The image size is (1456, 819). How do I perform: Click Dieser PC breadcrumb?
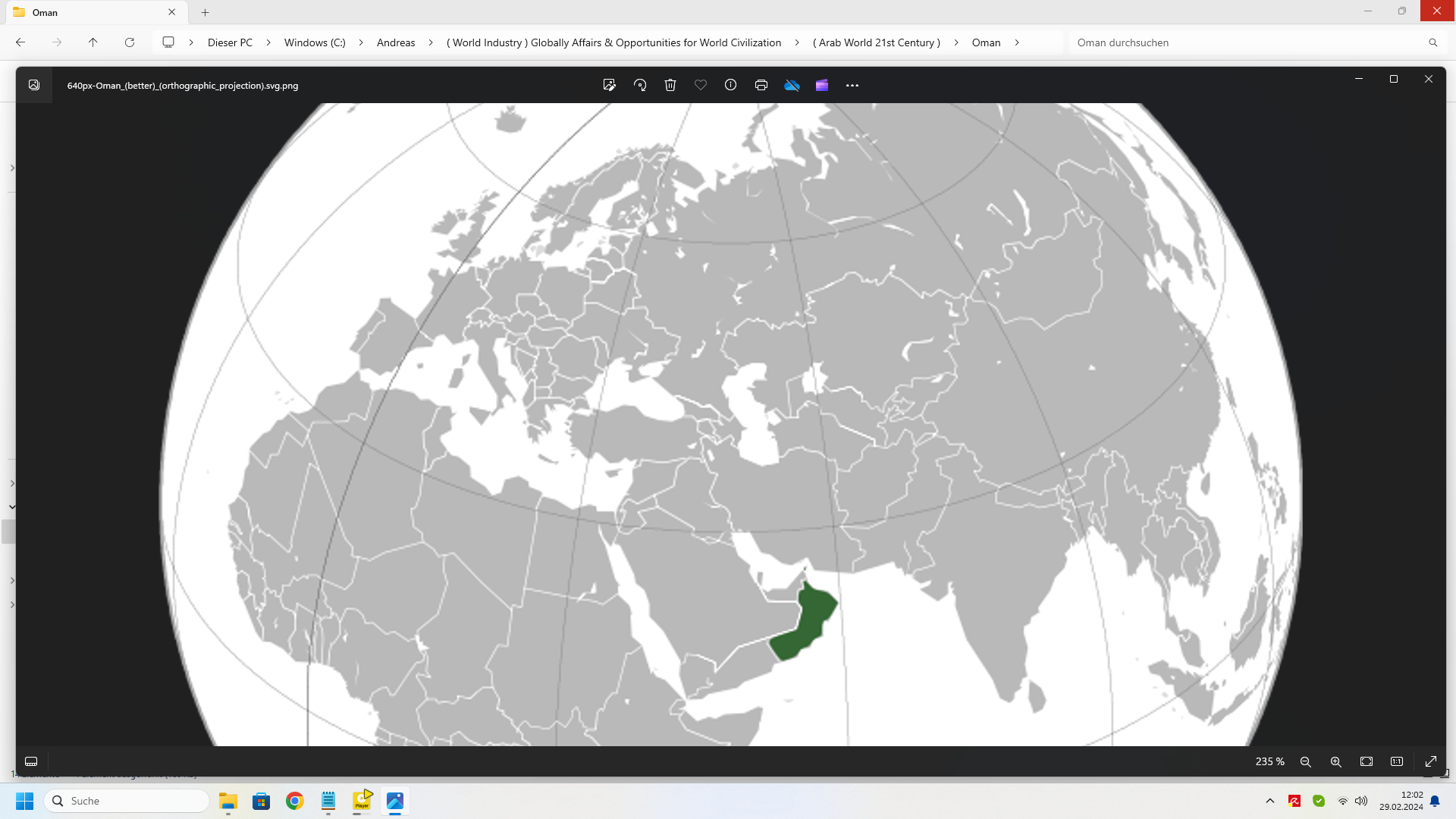coord(231,42)
